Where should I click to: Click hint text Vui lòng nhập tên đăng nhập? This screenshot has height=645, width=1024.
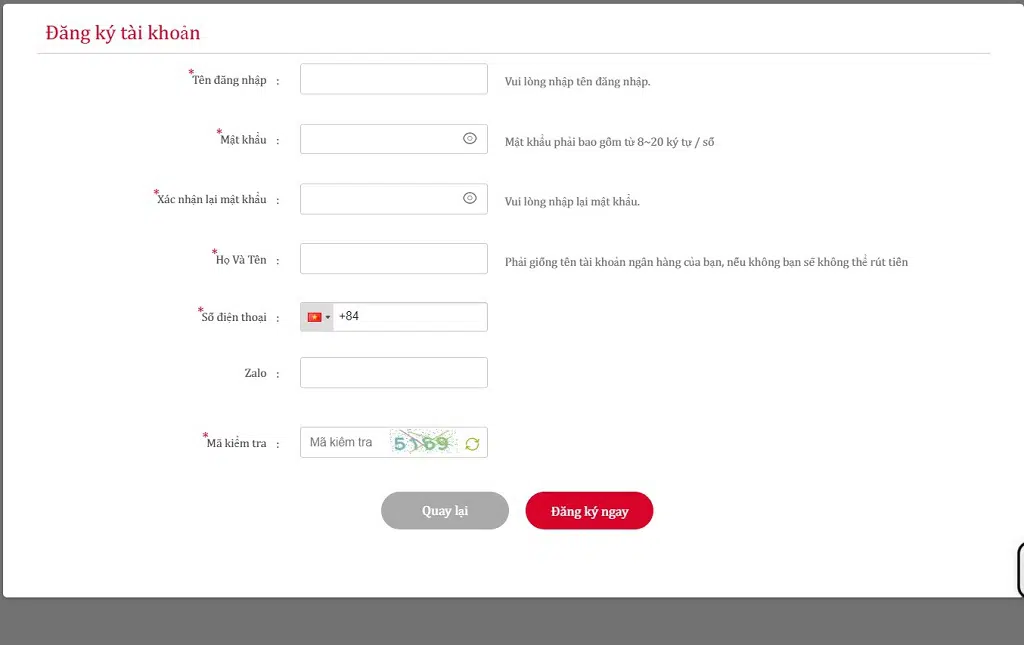click(577, 82)
